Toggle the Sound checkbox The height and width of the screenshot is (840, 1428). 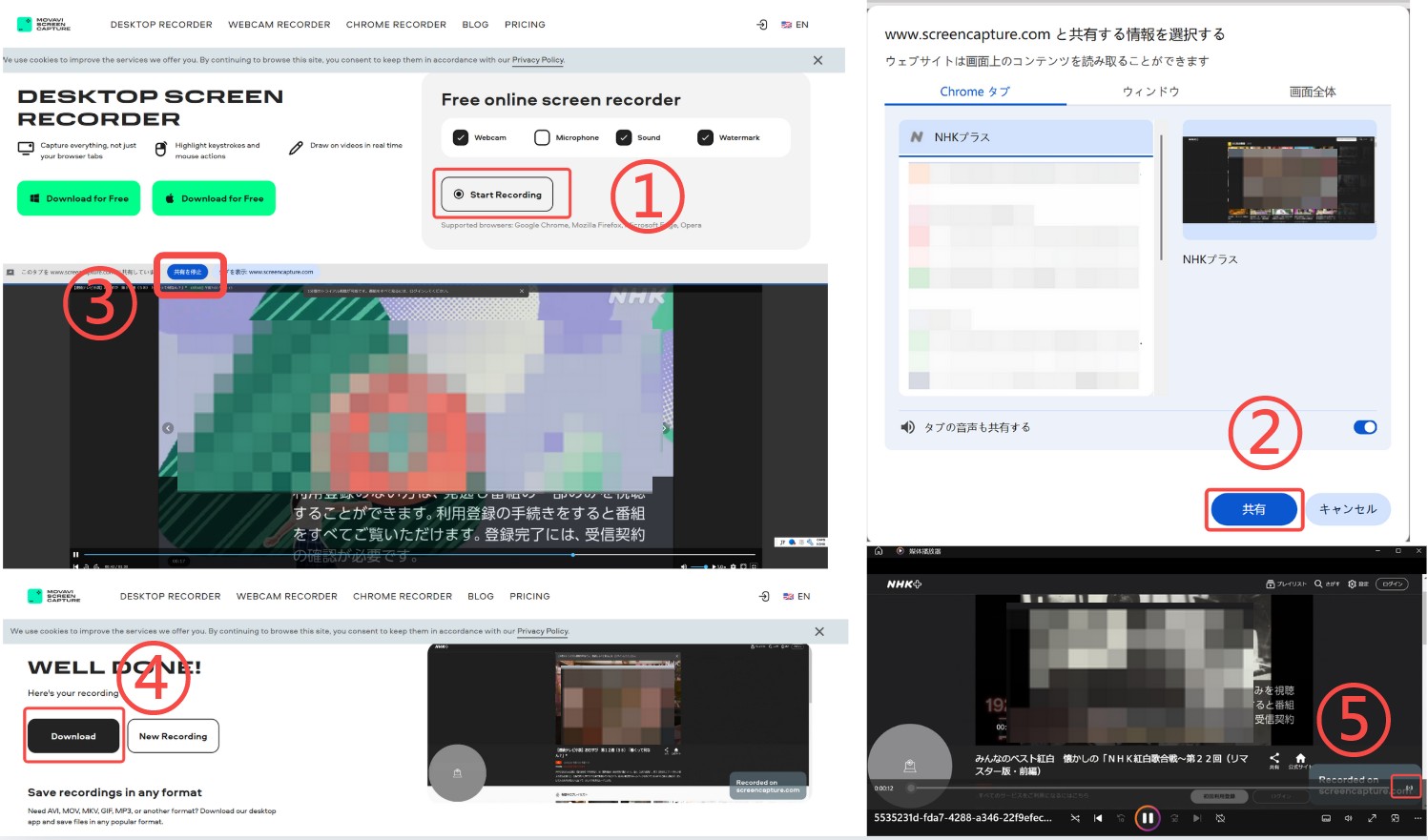pyautogui.click(x=624, y=137)
